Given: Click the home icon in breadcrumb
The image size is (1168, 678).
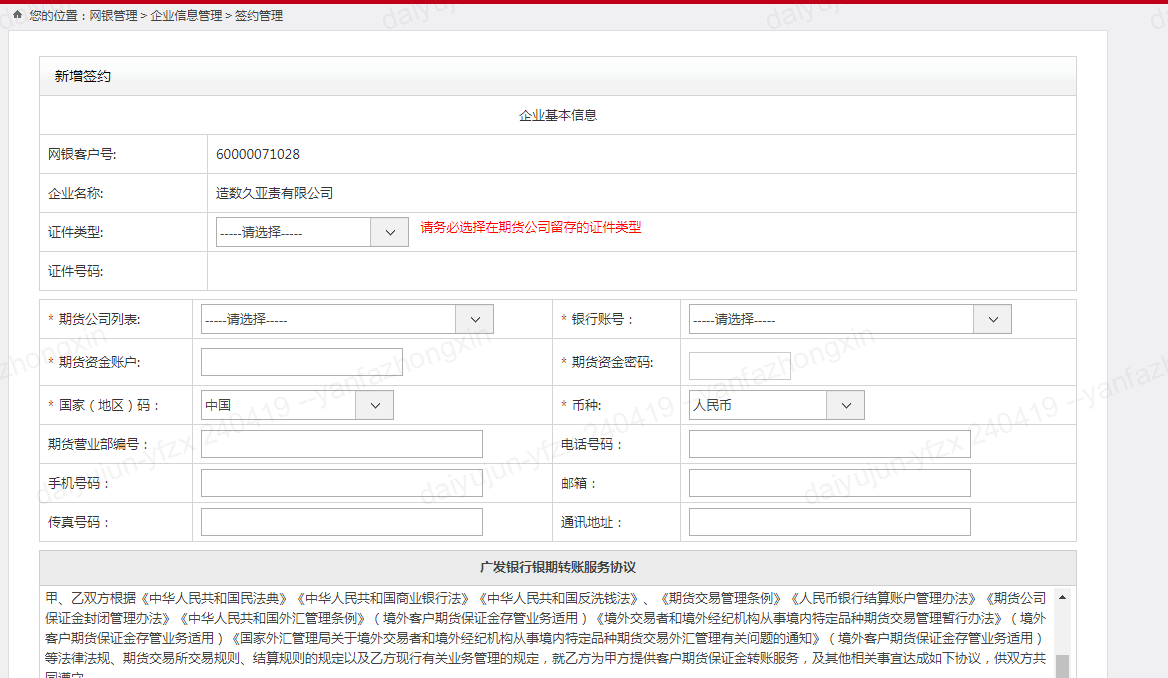Looking at the screenshot, I should click(17, 15).
